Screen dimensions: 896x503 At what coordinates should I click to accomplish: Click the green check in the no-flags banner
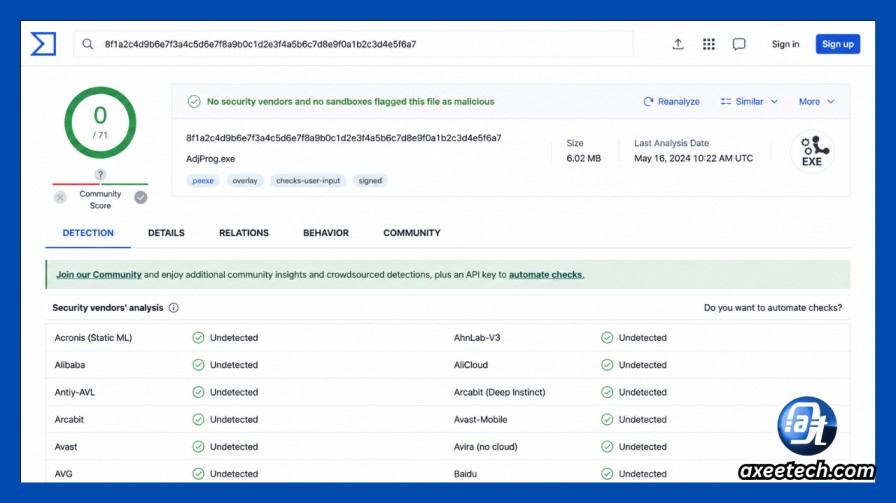(x=194, y=102)
